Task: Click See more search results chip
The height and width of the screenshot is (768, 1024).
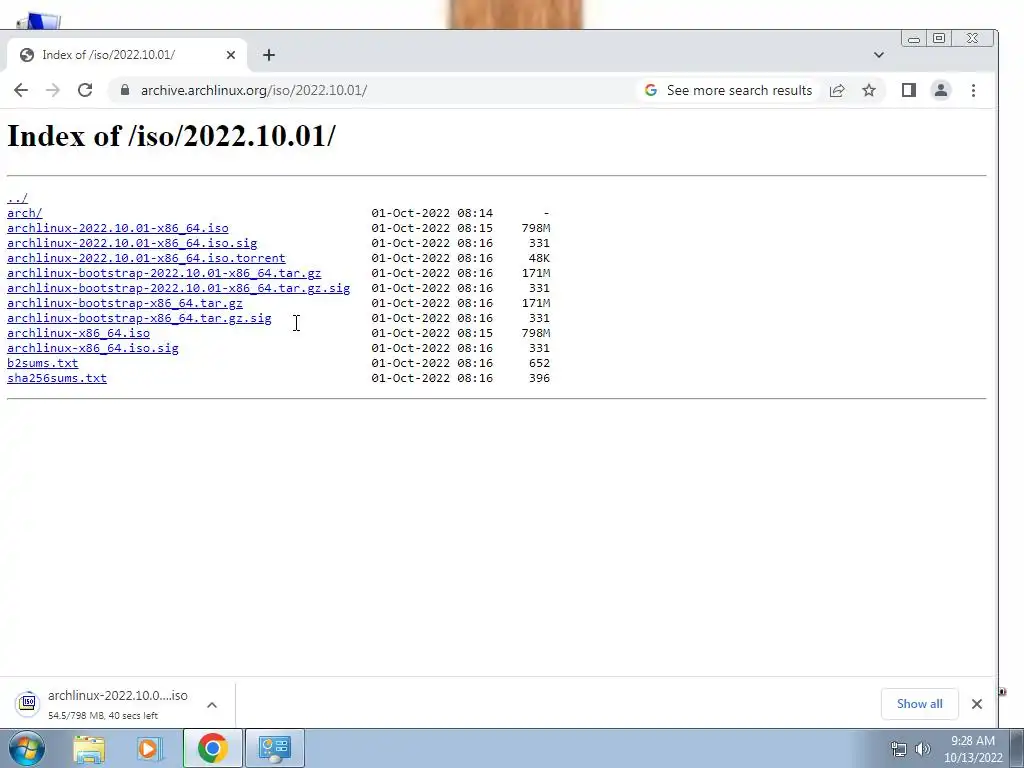Action: [x=729, y=90]
